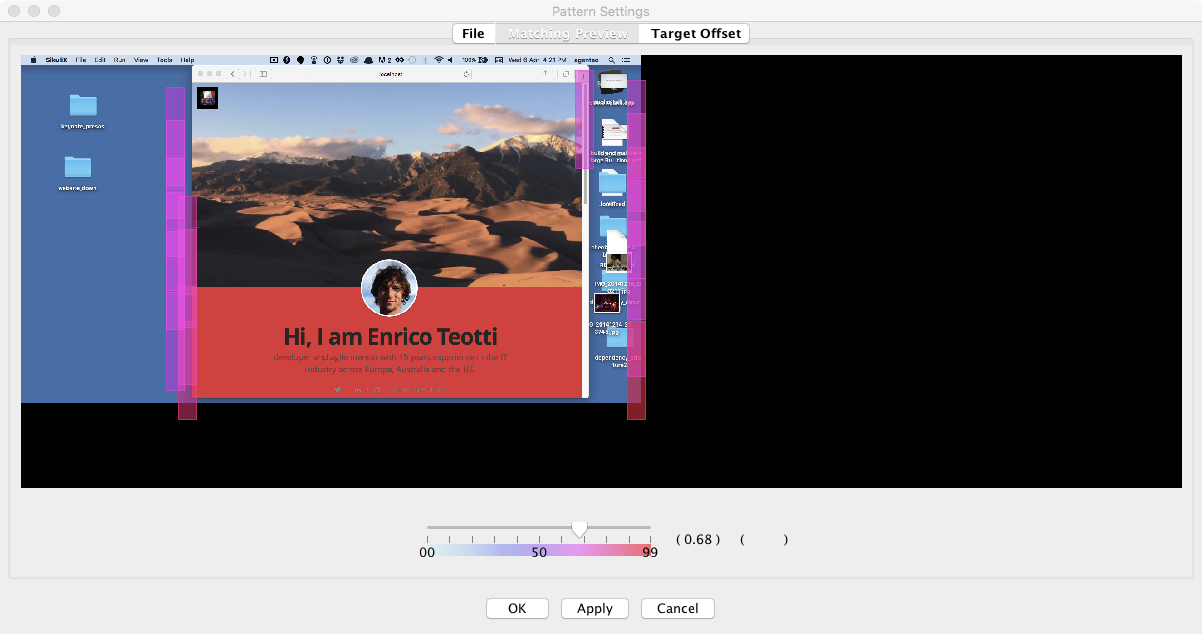Click Enrico's round profile photo in preview
This screenshot has width=1202, height=634.
click(x=389, y=288)
